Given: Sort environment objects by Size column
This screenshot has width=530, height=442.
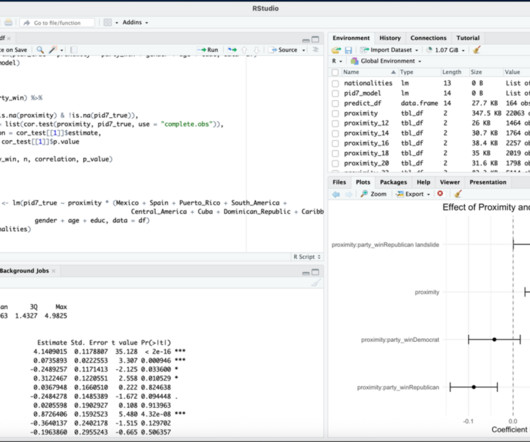Looking at the screenshot, I should [476, 72].
